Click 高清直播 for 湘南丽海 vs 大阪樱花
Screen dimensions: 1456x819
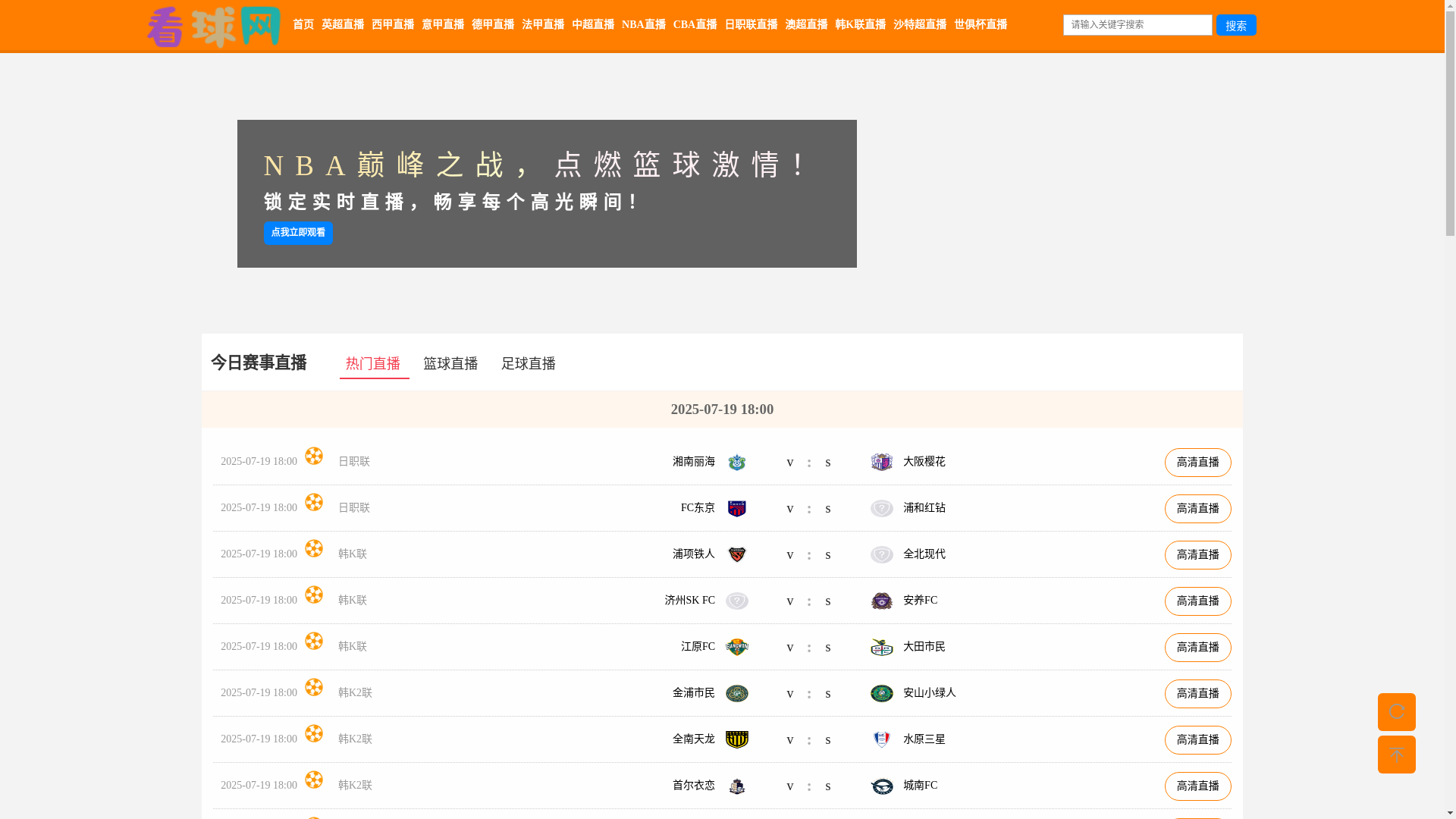(x=1198, y=463)
